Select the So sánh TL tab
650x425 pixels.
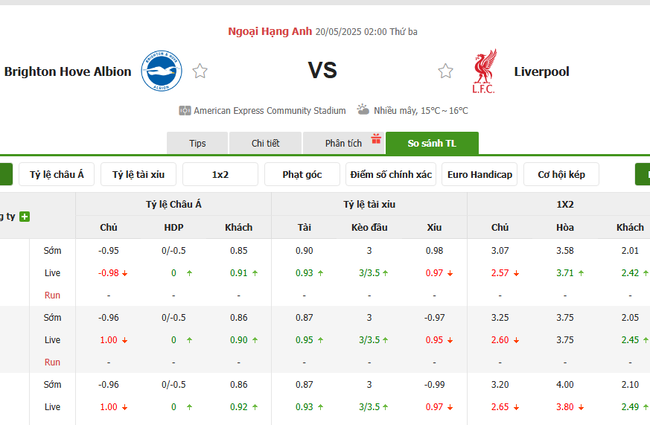click(432, 143)
